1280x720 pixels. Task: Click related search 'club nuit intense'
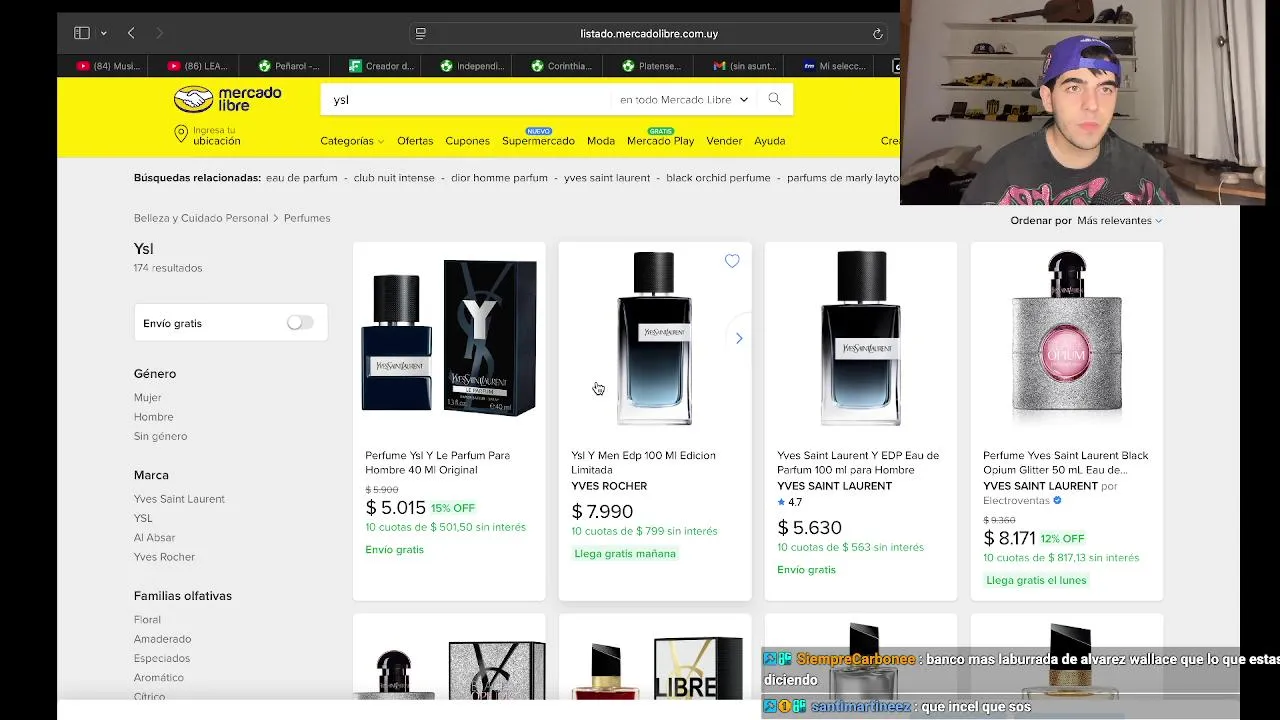(x=394, y=178)
